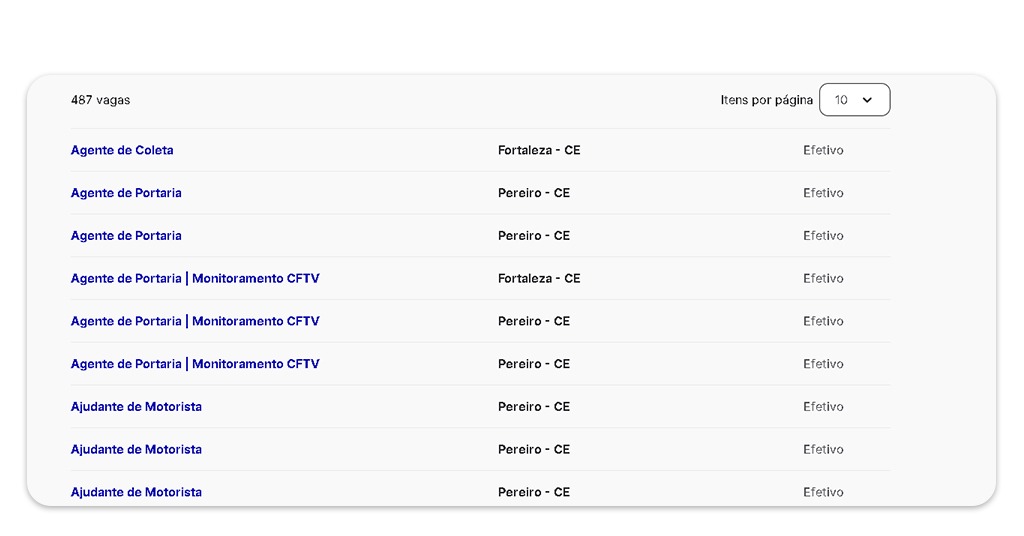The image size is (1024, 536).
Task: Open the Fortaleza Agente de Portaria Monitoramento CFTV link
Action: [x=195, y=279]
